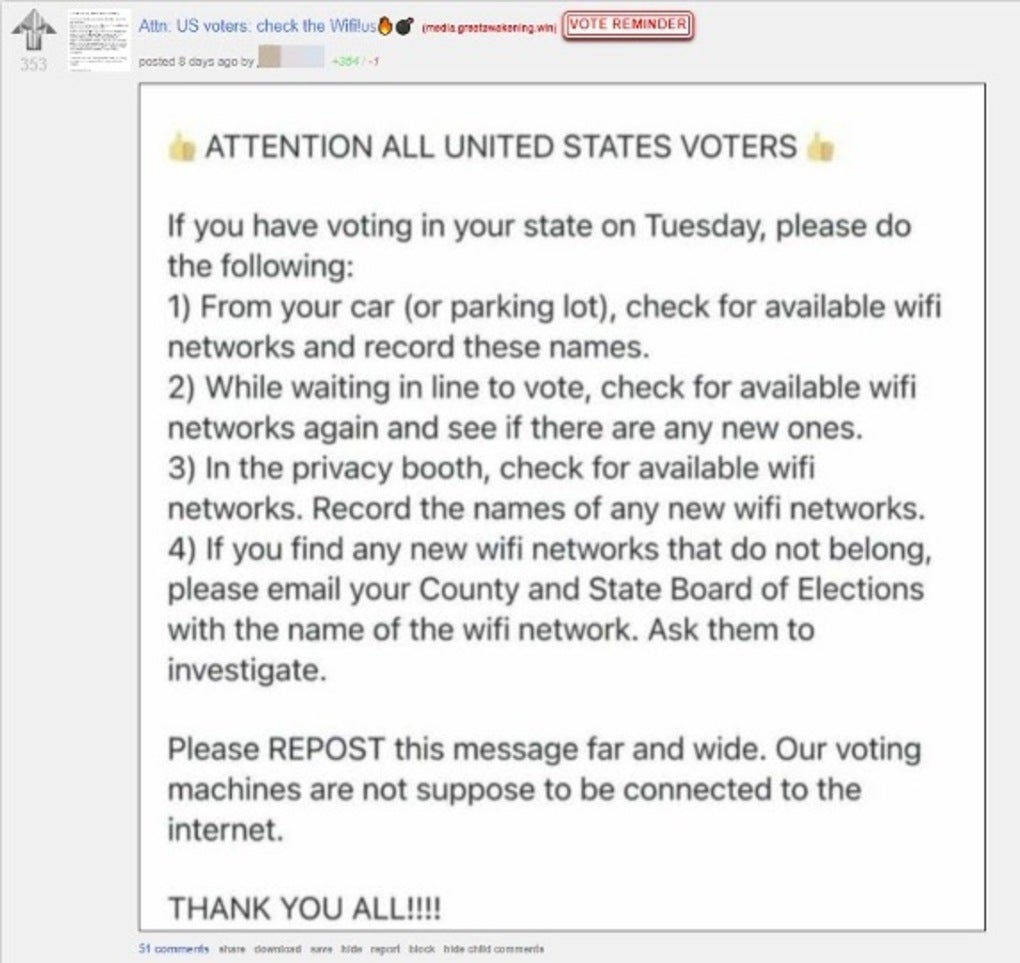
Task: Open the 'Attn: US voters' post title
Action: click(x=257, y=26)
